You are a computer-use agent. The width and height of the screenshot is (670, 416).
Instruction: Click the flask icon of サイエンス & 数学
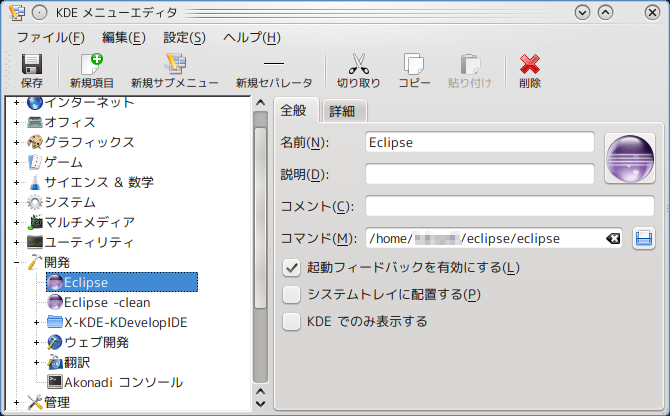click(x=35, y=182)
